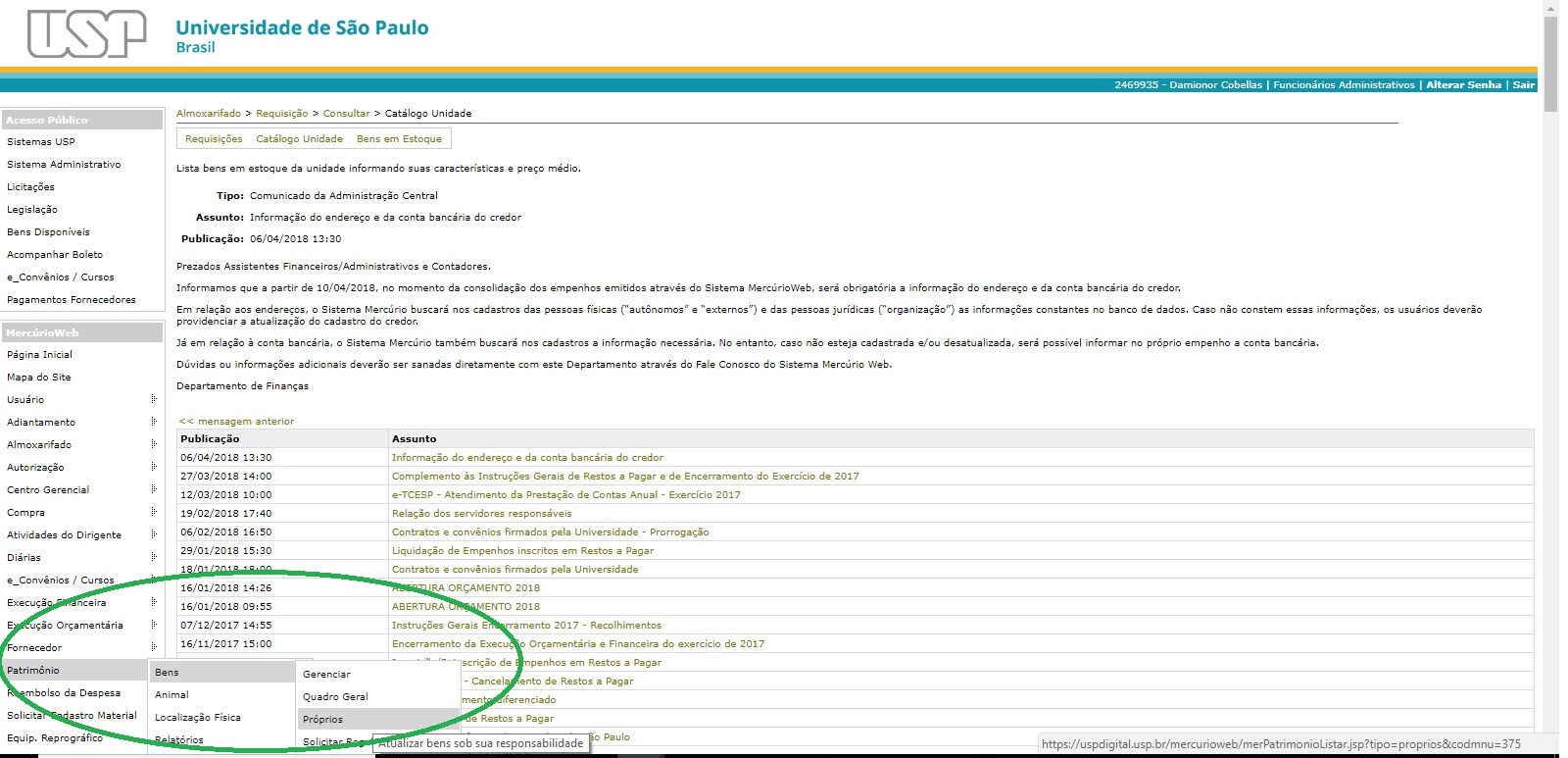Switch to the Bens em Estoque tab
Screen dimensions: 1568x758
tap(399, 139)
